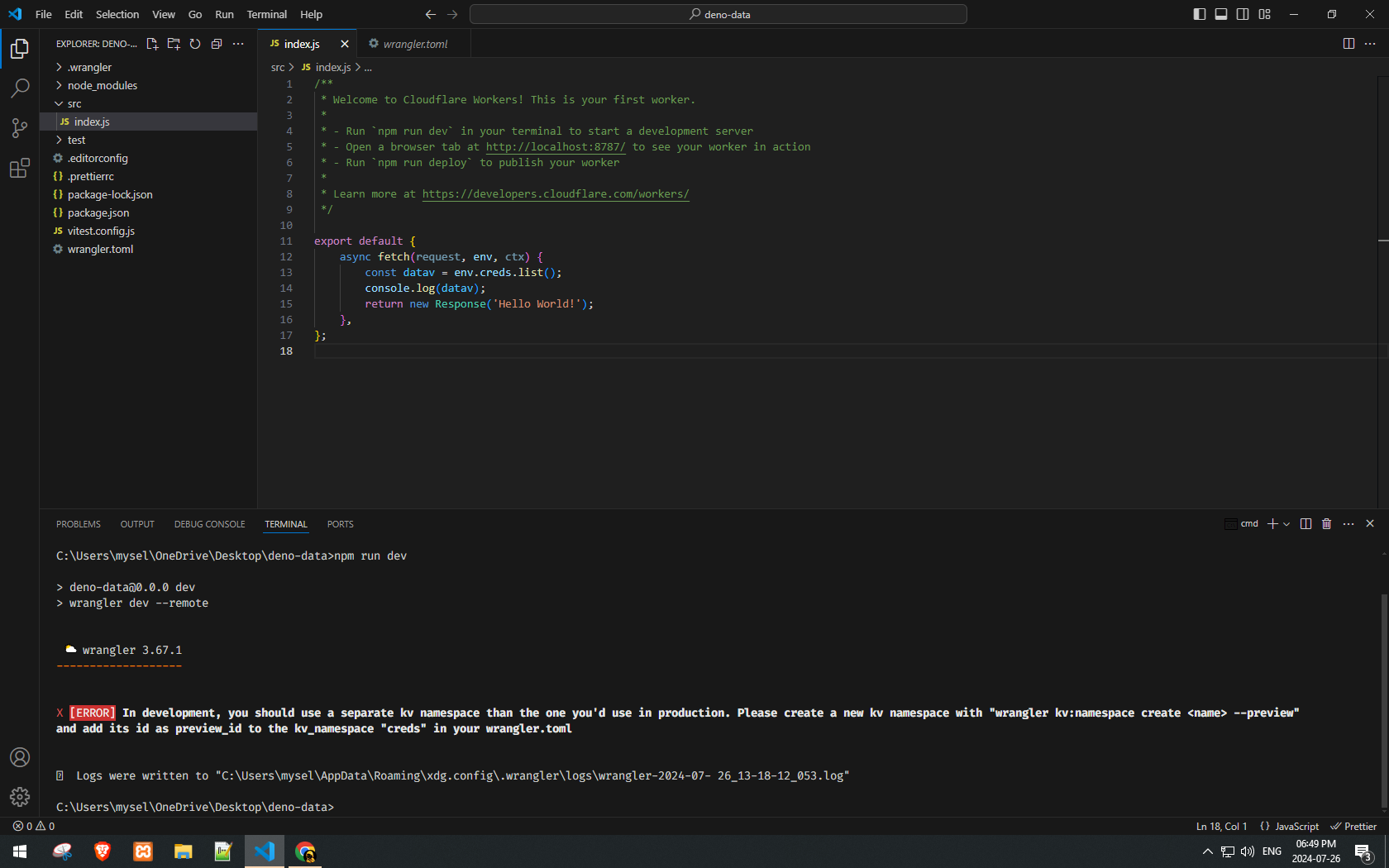Split the terminal pane
This screenshot has height=868, width=1389.
pos(1305,523)
